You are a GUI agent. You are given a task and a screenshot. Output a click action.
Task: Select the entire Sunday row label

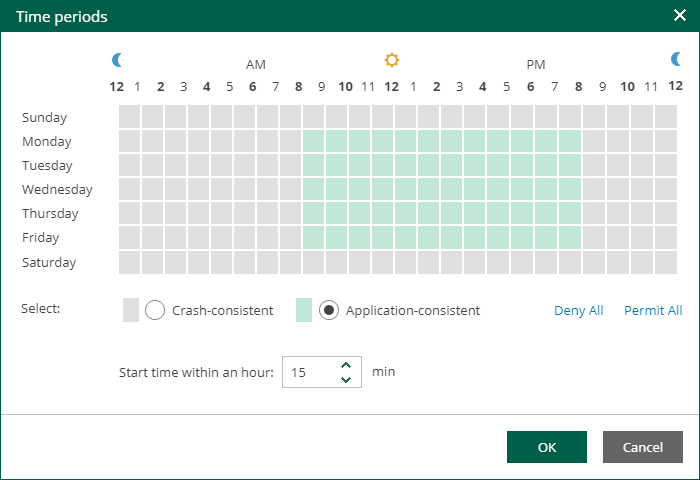pos(44,117)
